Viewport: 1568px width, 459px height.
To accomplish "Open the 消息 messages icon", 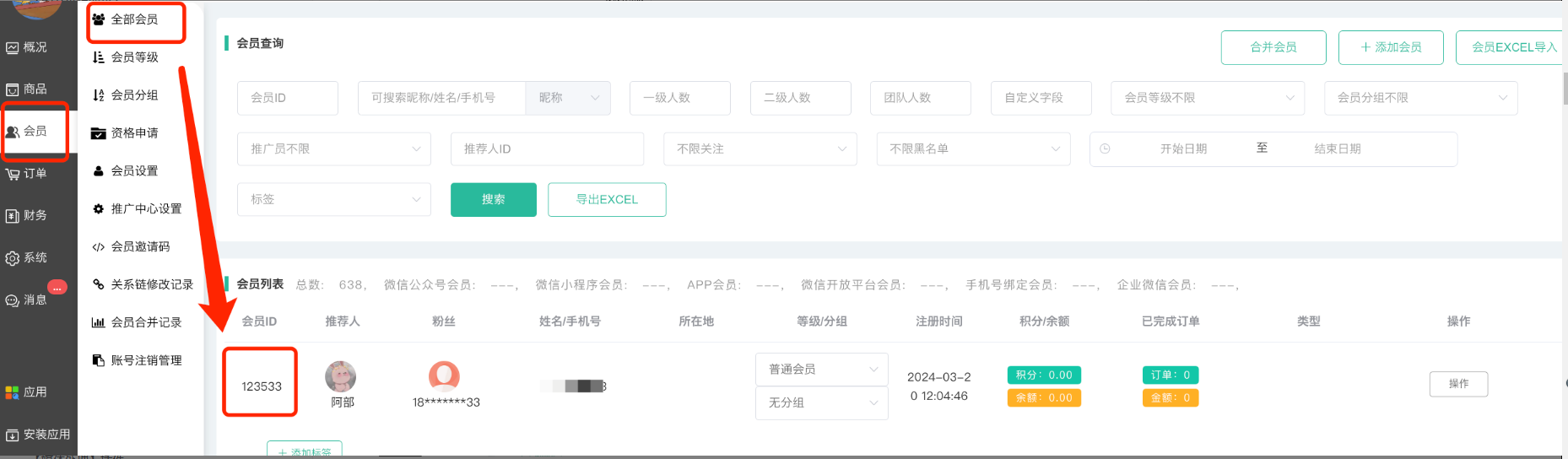I will click(13, 300).
